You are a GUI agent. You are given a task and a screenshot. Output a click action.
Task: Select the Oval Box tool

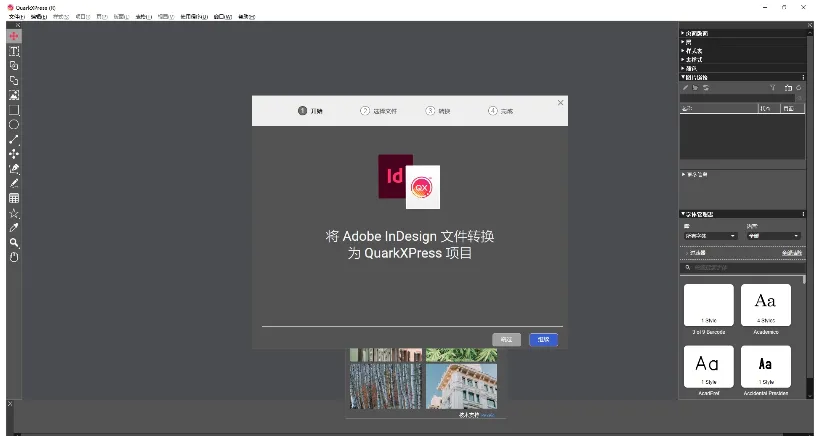point(14,125)
